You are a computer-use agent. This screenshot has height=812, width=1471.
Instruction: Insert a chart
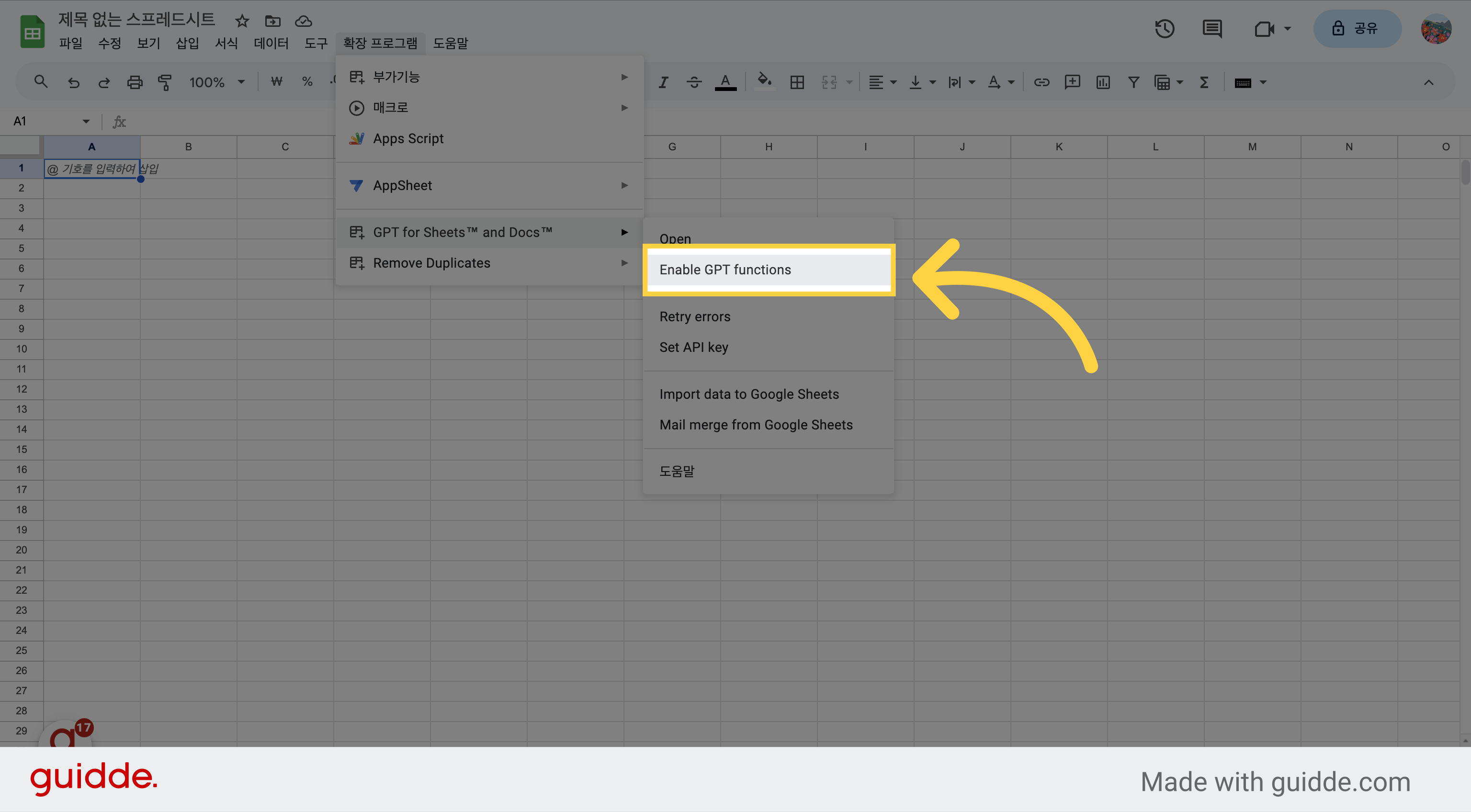coord(1103,82)
